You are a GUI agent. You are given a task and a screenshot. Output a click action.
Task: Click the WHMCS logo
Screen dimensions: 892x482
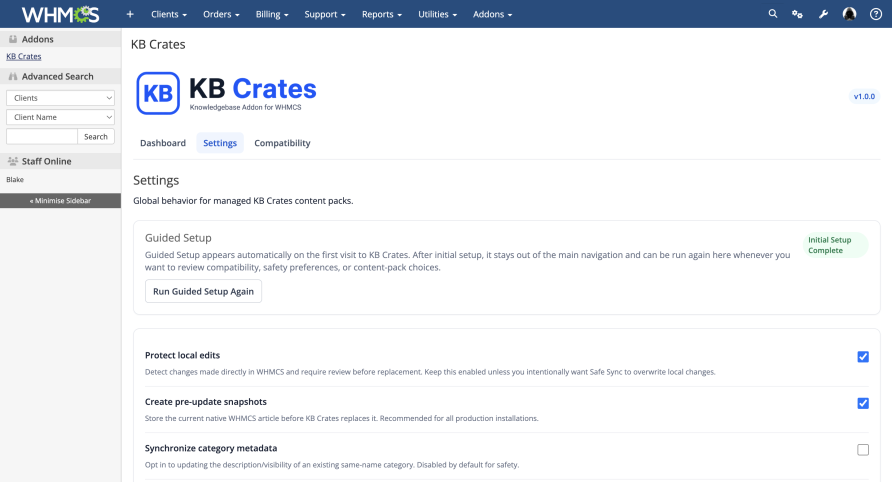60,14
